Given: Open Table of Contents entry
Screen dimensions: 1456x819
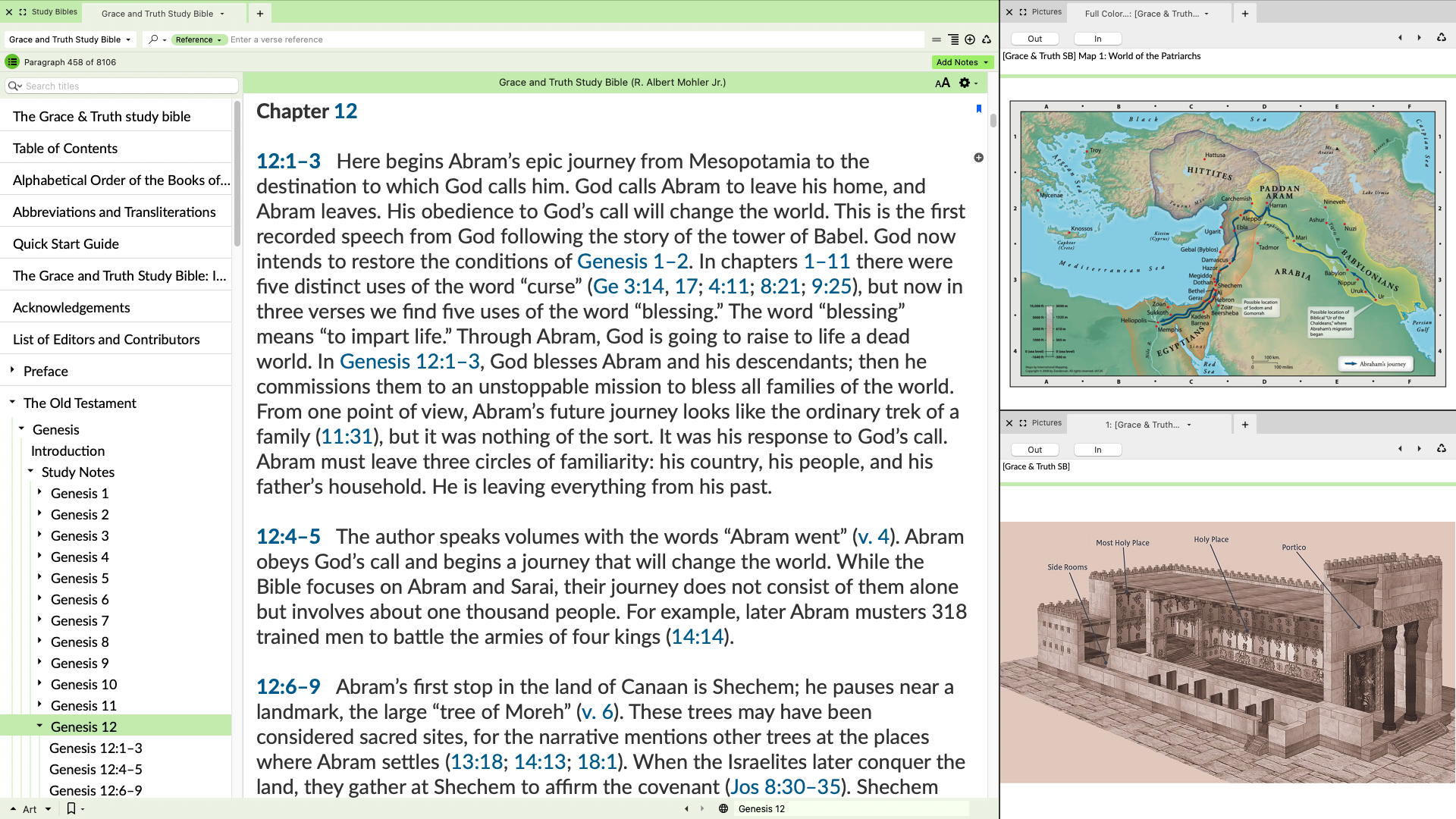Looking at the screenshot, I should click(65, 148).
